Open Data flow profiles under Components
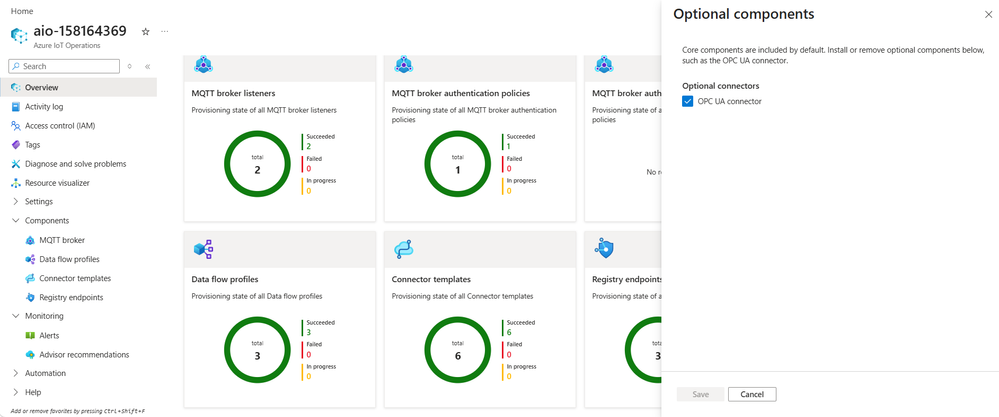Viewport: 999px width, 417px height. point(69,259)
